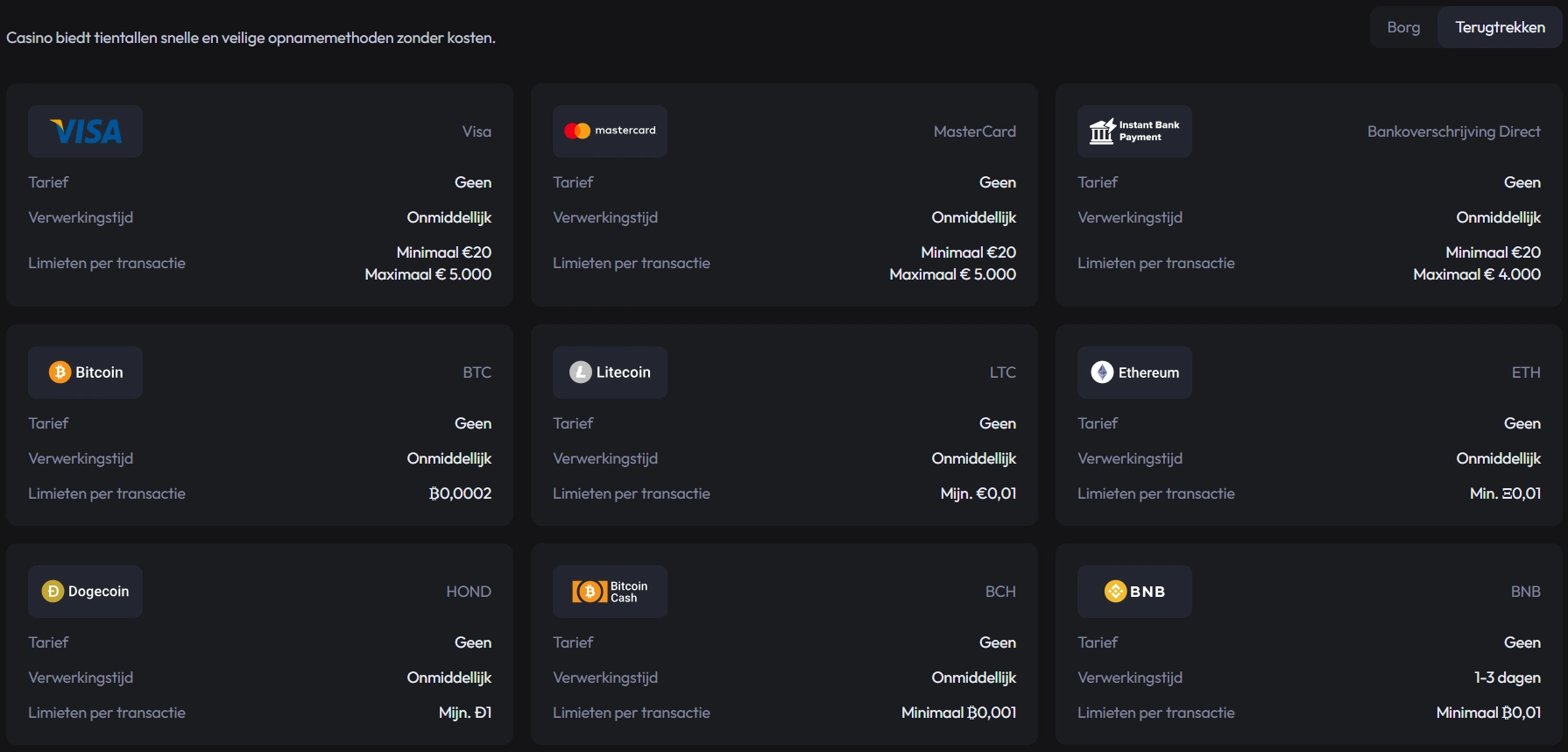Switch to the Borg tab
Screen dimensions: 1568x752
tap(1403, 27)
